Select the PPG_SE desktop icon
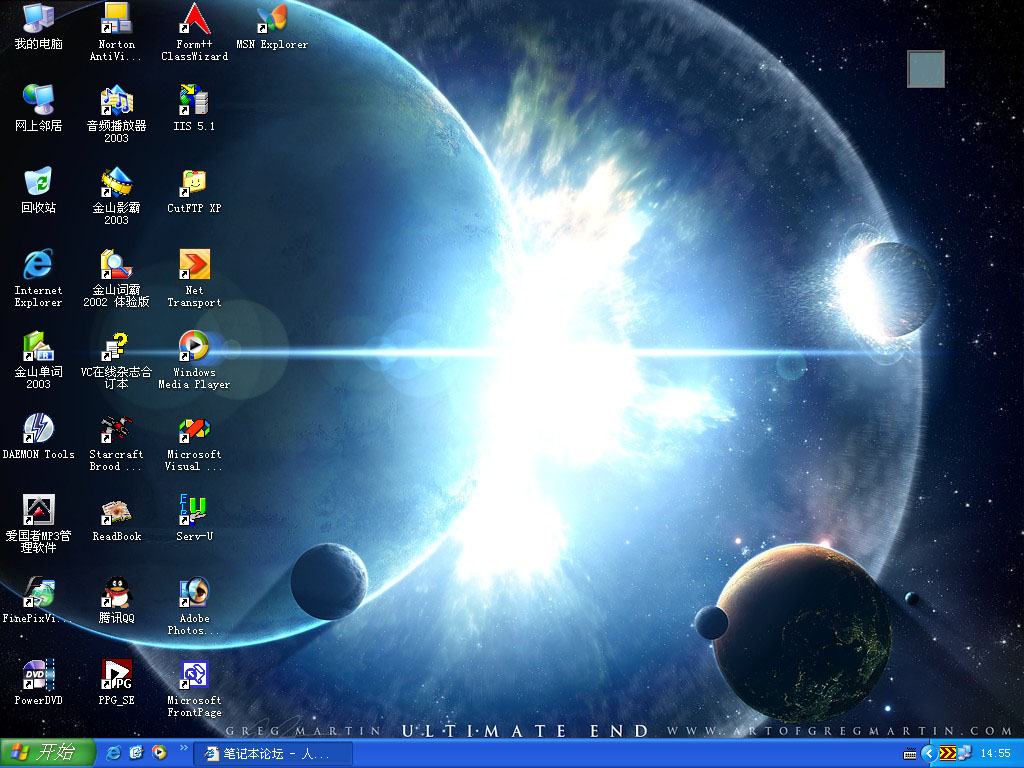The width and height of the screenshot is (1024, 768). tap(116, 682)
